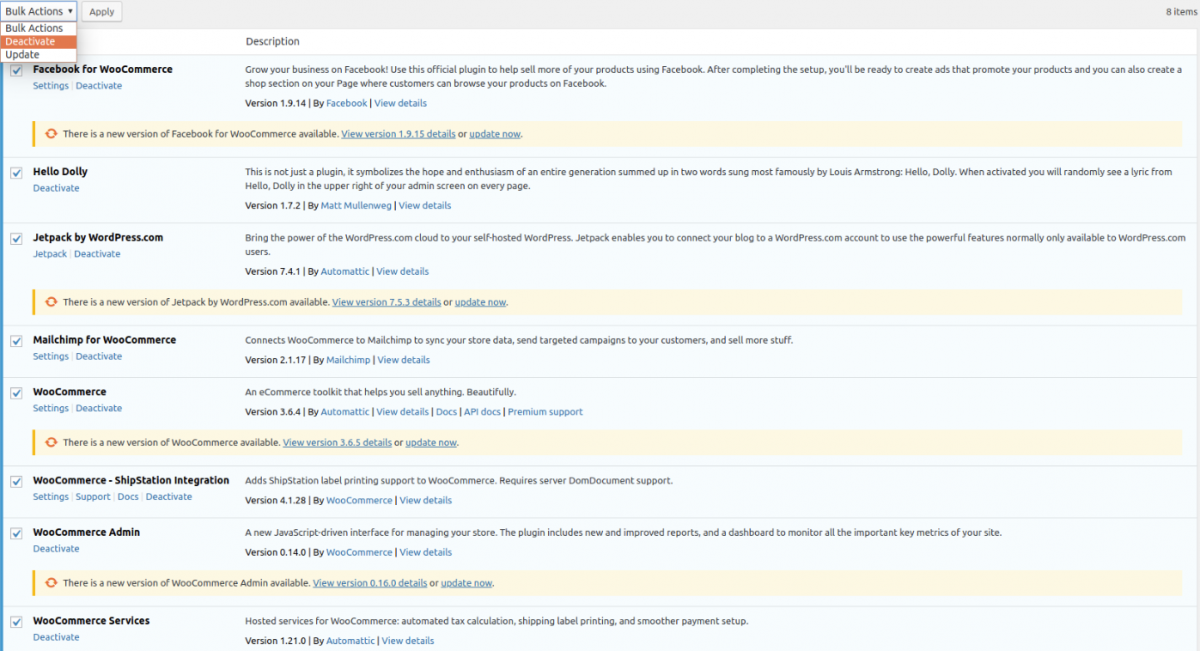Update WooCommerce Admin now
This screenshot has width=1200, height=651.
(467, 583)
